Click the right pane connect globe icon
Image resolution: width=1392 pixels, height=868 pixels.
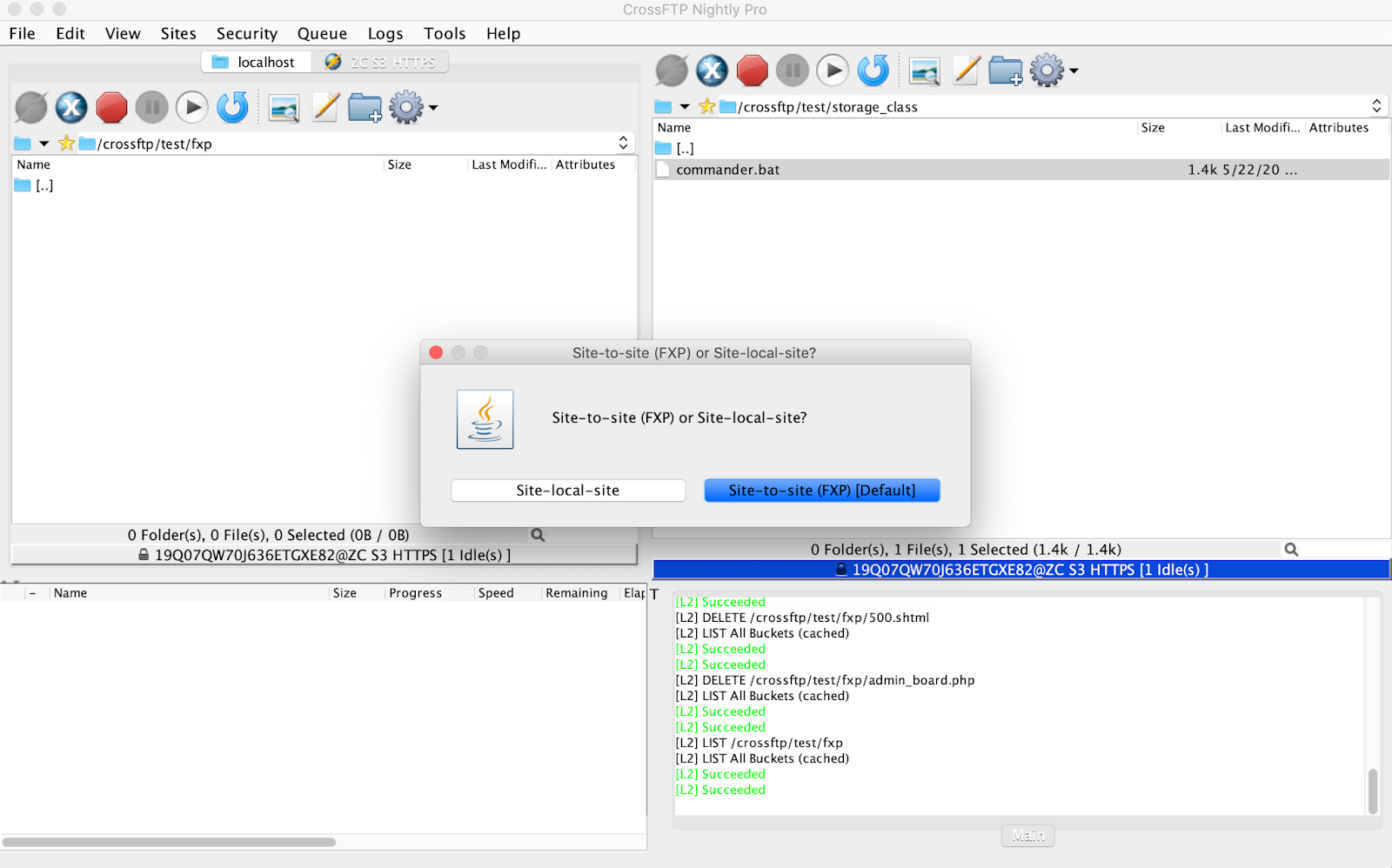[672, 70]
